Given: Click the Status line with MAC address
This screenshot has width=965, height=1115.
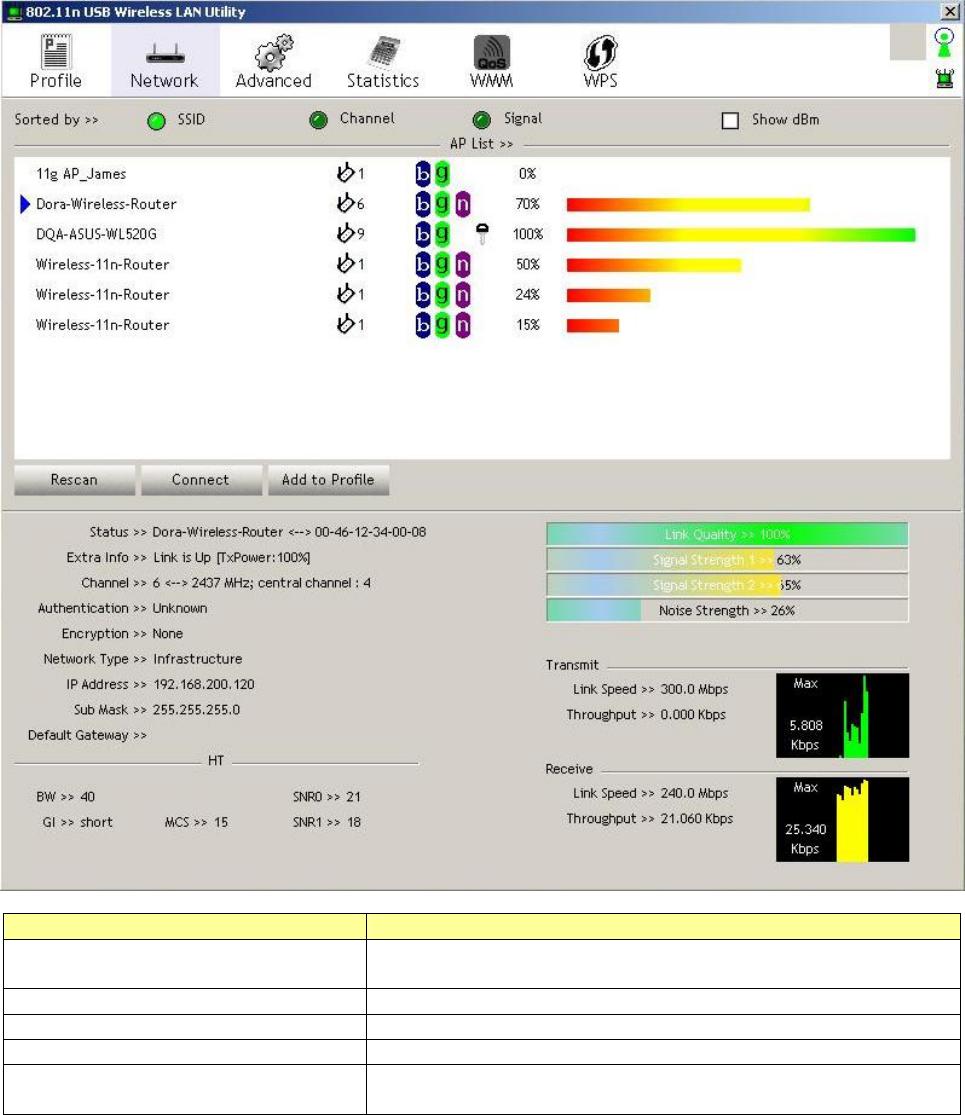Looking at the screenshot, I should click(x=257, y=532).
